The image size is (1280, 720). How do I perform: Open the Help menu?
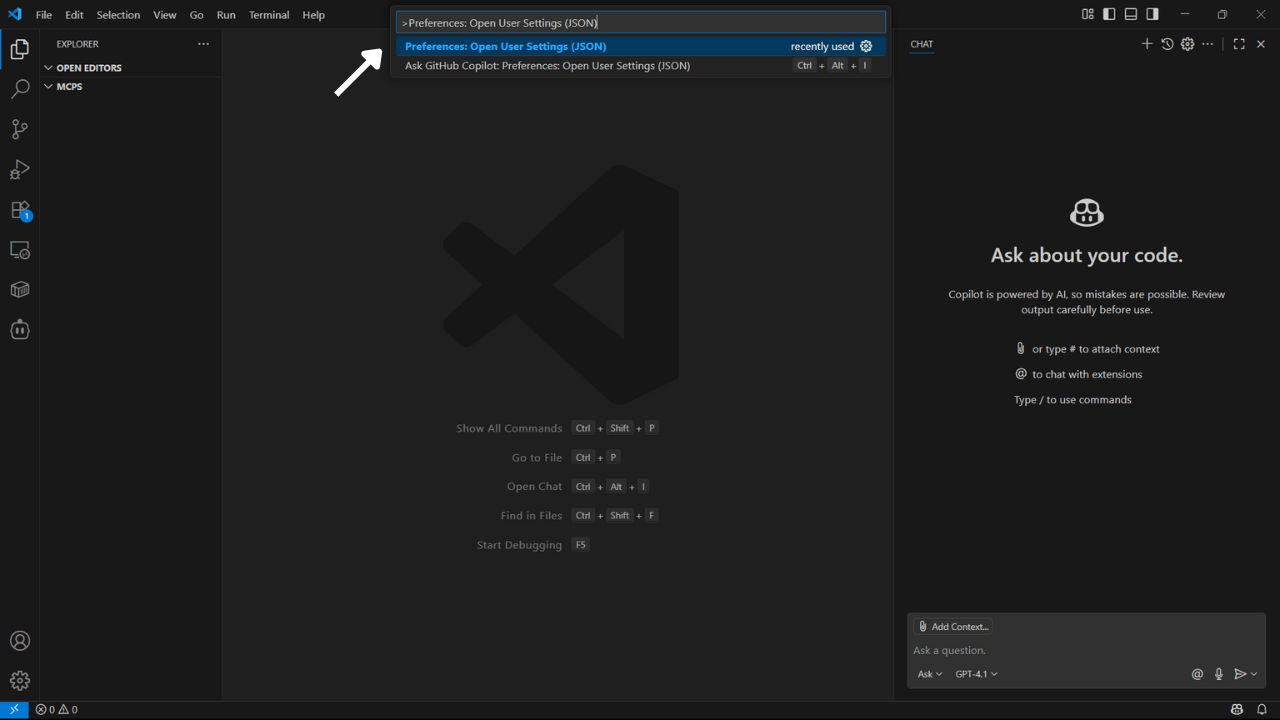[x=313, y=15]
